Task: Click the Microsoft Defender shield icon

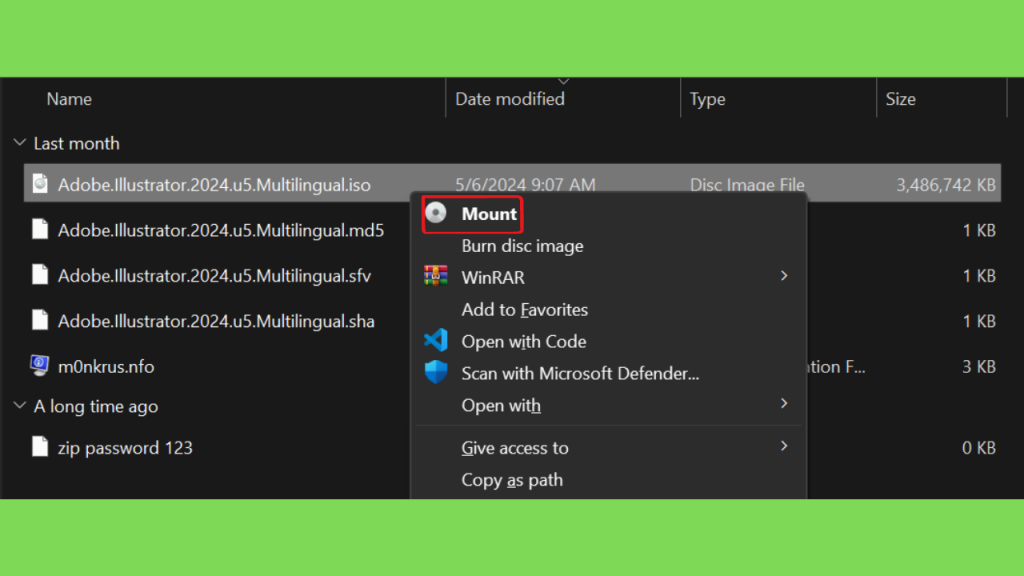Action: tap(436, 372)
